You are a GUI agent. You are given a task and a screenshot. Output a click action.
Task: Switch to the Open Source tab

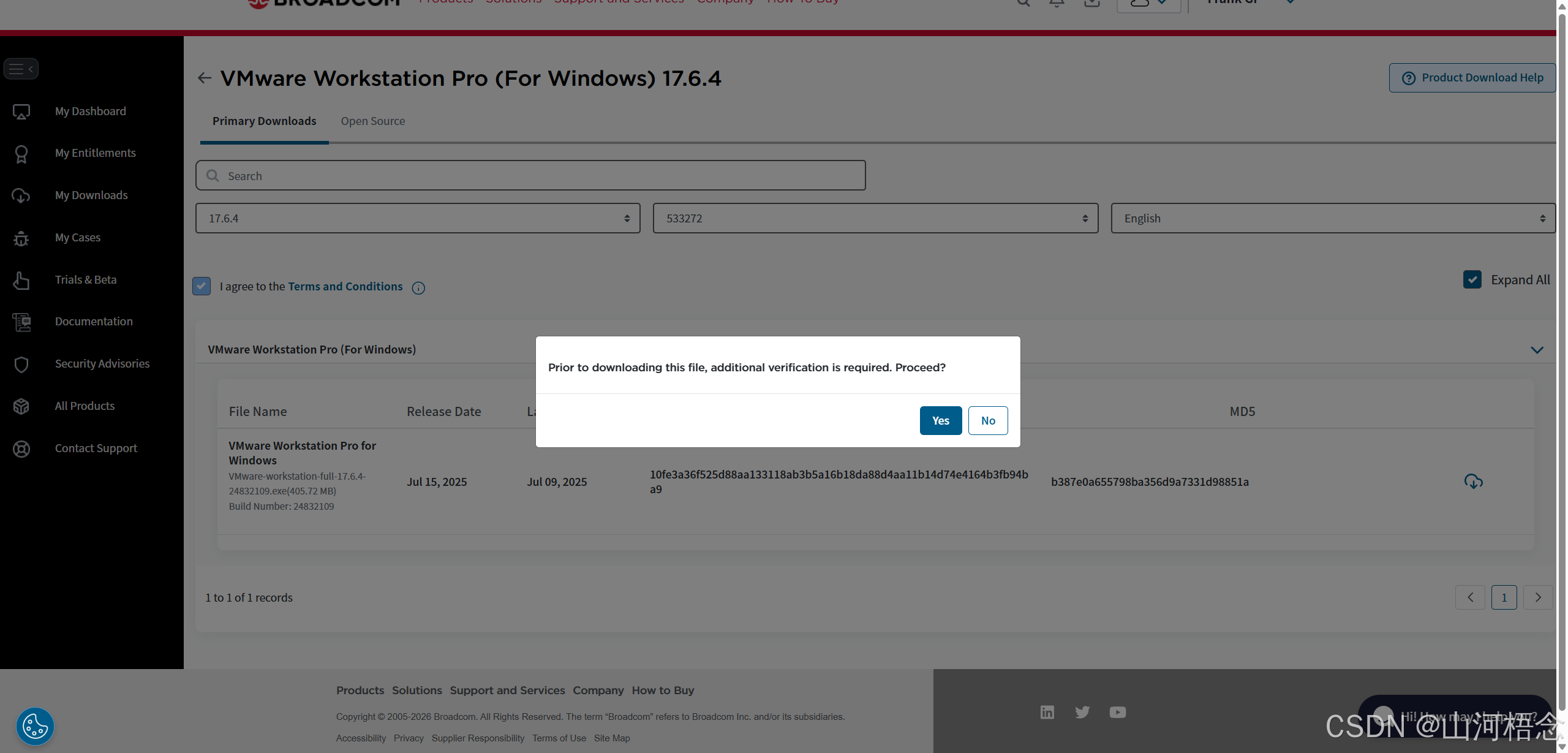(x=373, y=121)
